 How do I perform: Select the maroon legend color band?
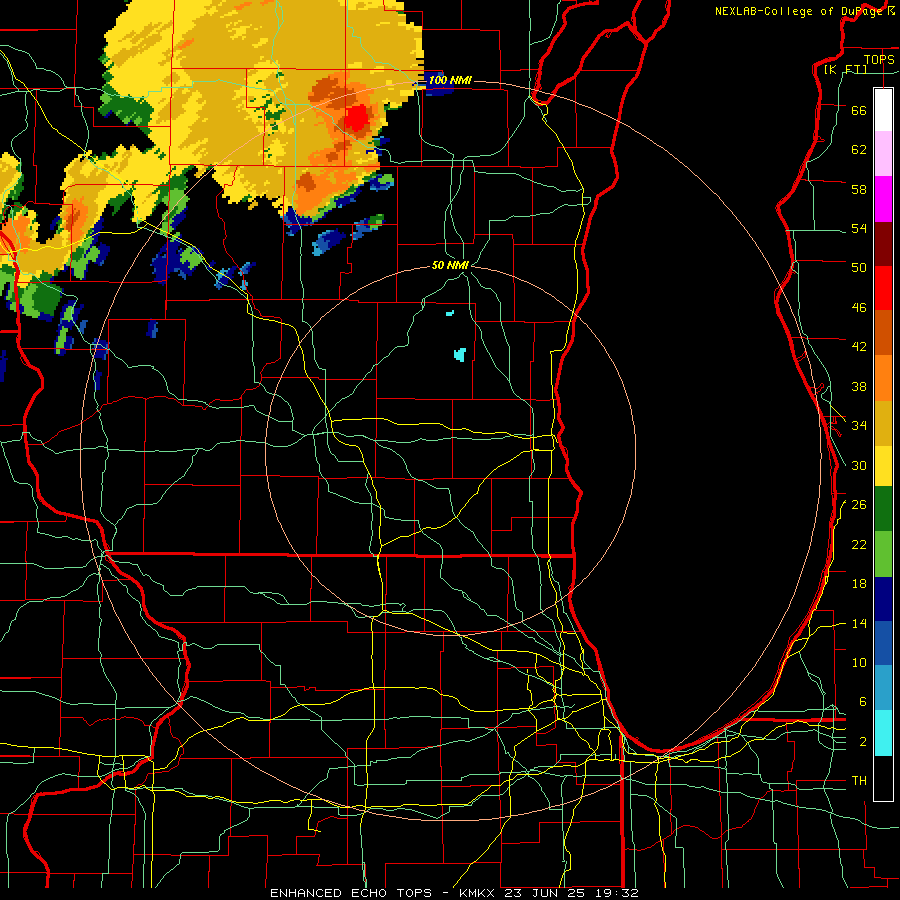(x=883, y=243)
